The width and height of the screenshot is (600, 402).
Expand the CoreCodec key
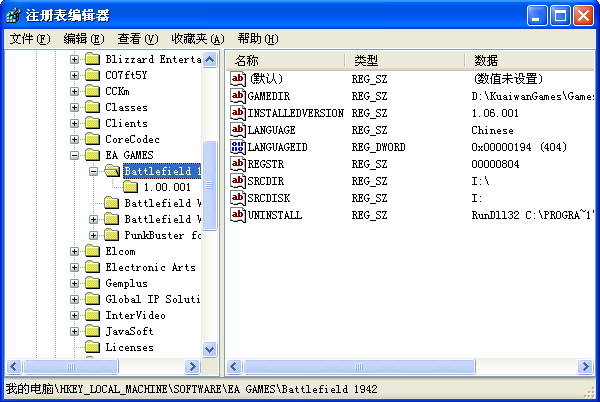click(x=75, y=139)
